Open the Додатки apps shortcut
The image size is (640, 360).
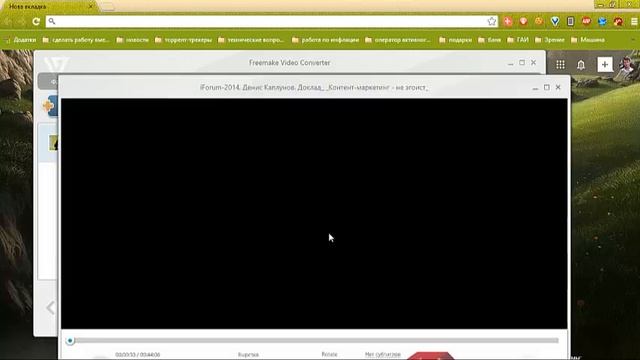(x=20, y=40)
